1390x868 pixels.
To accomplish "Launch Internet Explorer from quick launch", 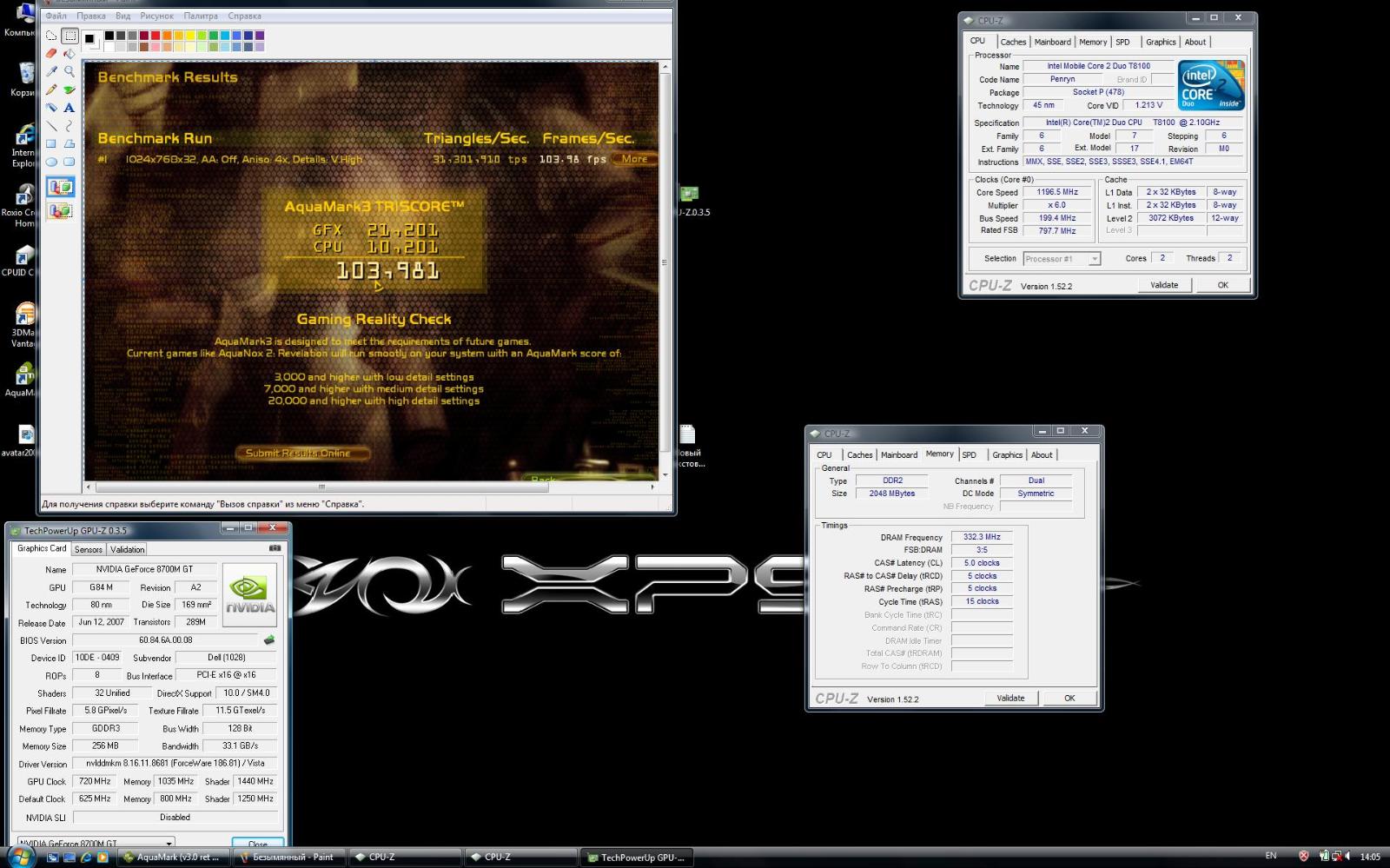I will pyautogui.click(x=86, y=858).
